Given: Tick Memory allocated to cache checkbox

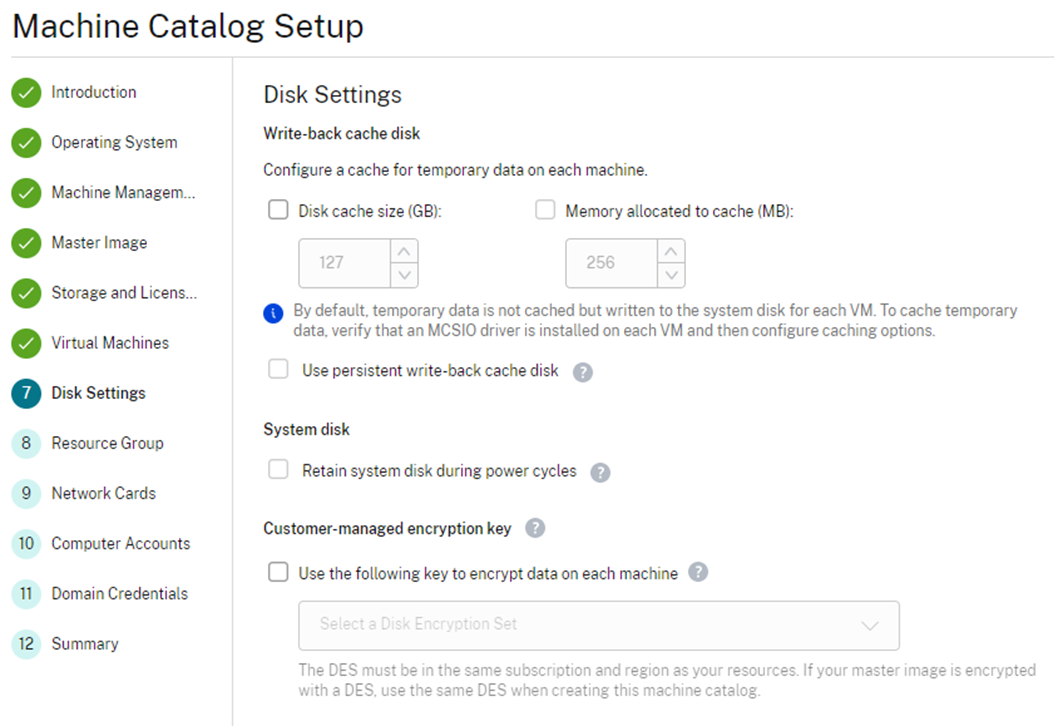Looking at the screenshot, I should (x=545, y=209).
